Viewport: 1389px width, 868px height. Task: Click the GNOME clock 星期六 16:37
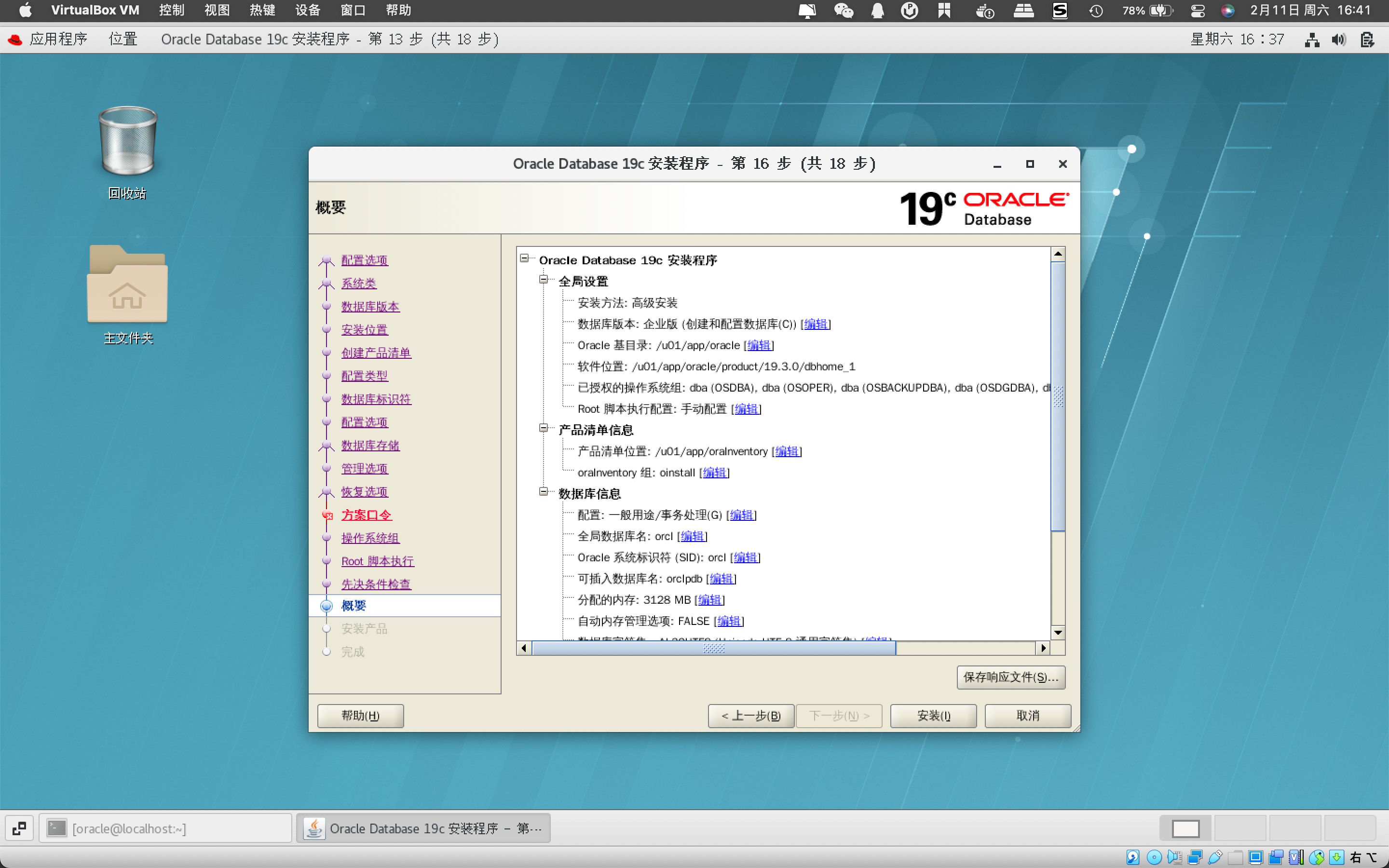click(x=1237, y=39)
